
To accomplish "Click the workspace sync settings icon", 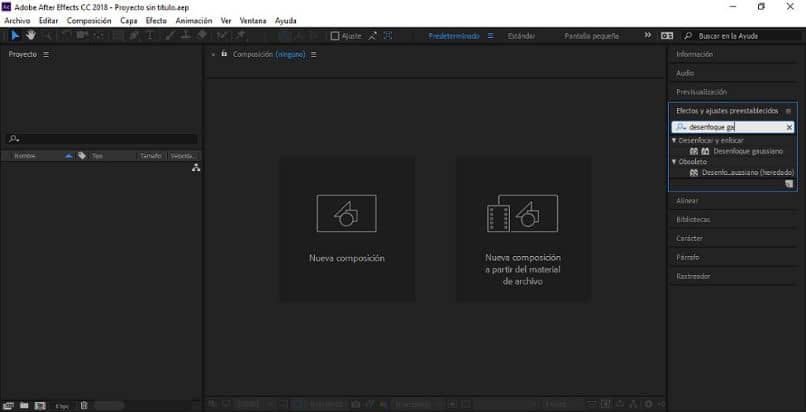I will click(667, 36).
